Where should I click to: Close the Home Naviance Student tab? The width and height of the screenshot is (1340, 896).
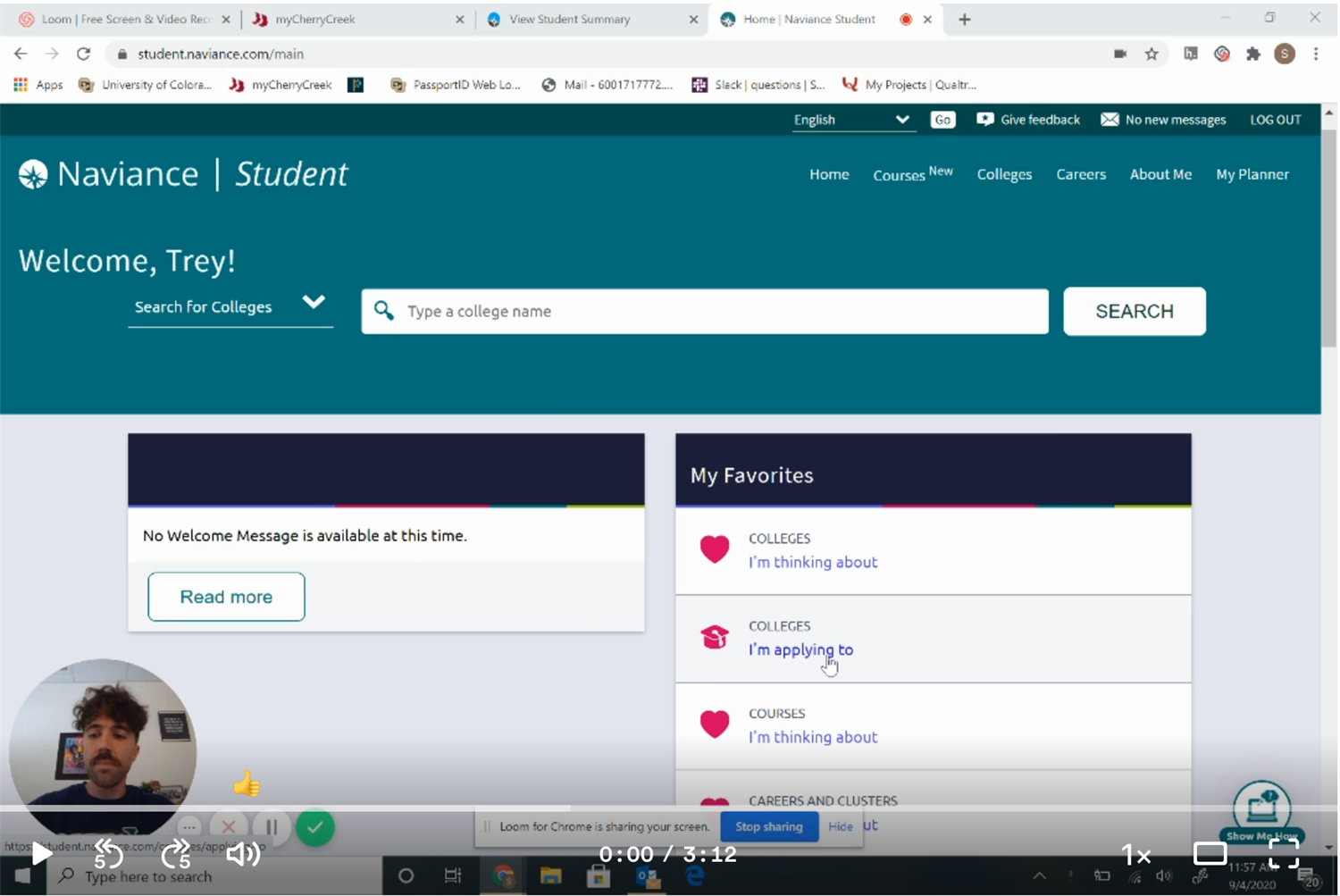tap(927, 19)
